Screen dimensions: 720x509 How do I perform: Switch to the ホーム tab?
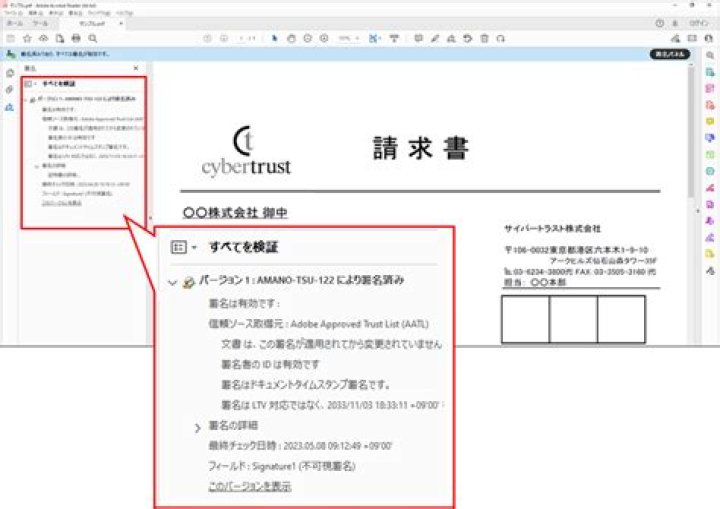[14, 23]
